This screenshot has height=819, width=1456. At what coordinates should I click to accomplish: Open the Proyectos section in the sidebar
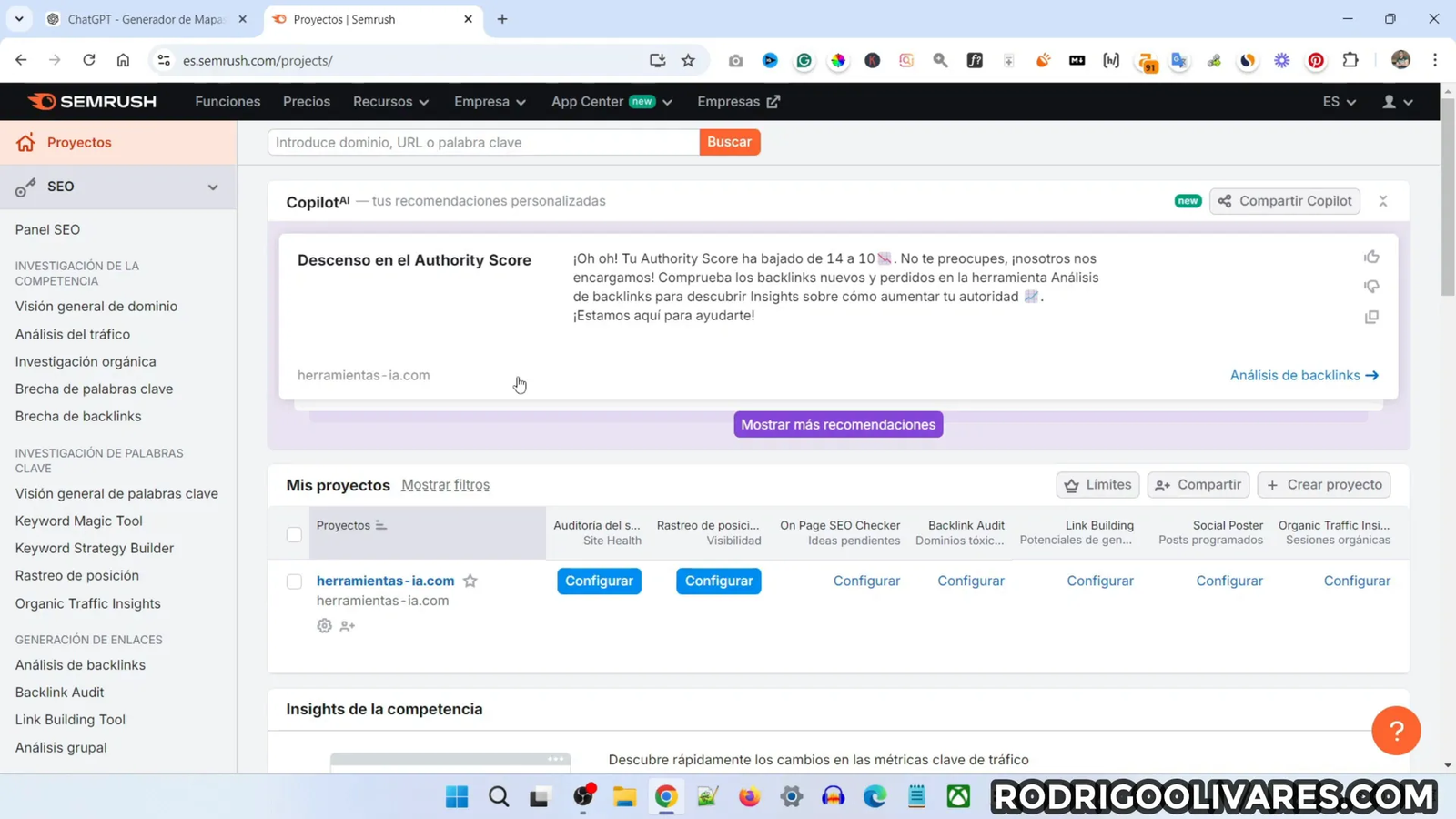pos(78,142)
